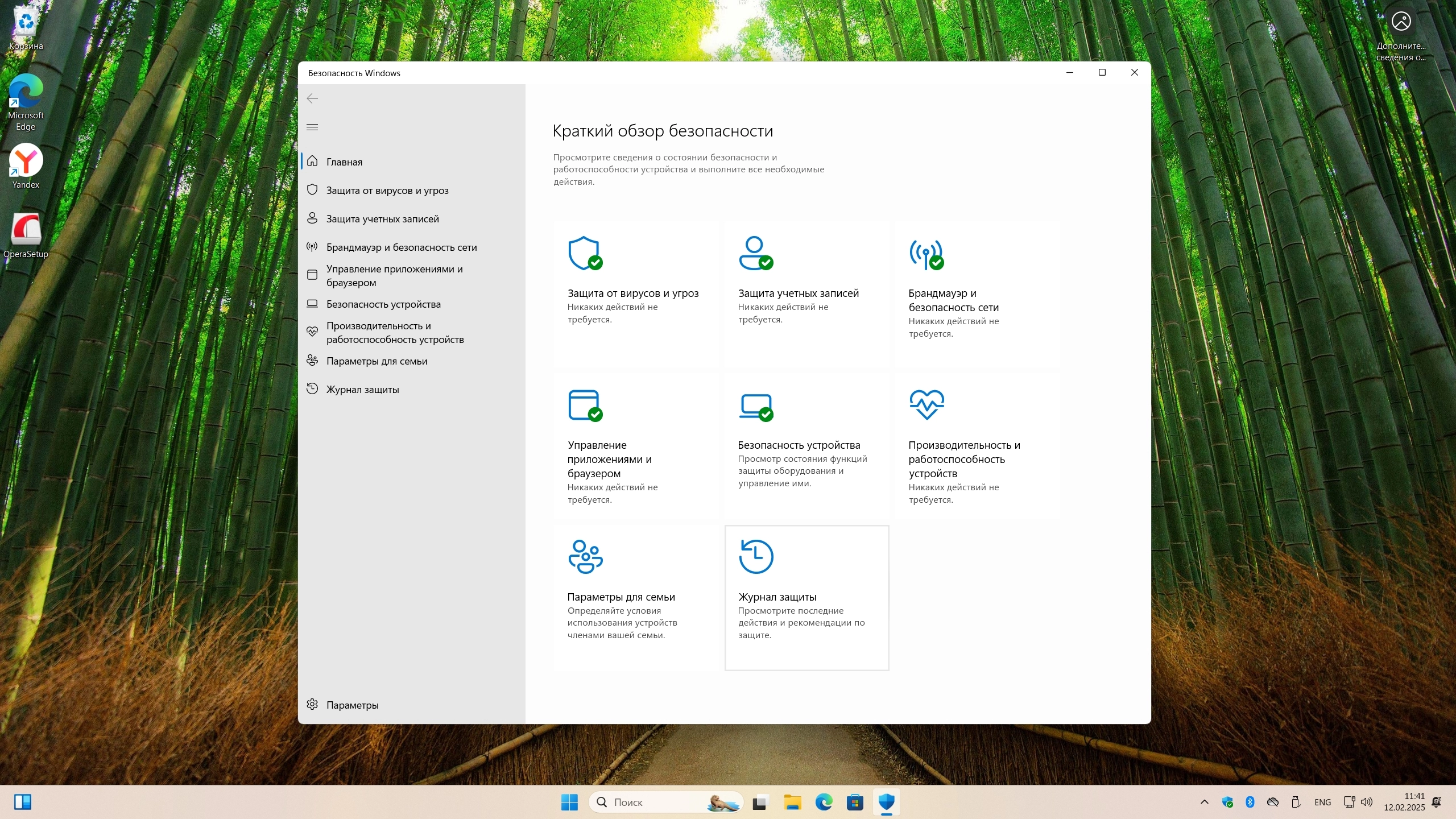
Task: Open Windows Start menu button
Action: (x=569, y=802)
